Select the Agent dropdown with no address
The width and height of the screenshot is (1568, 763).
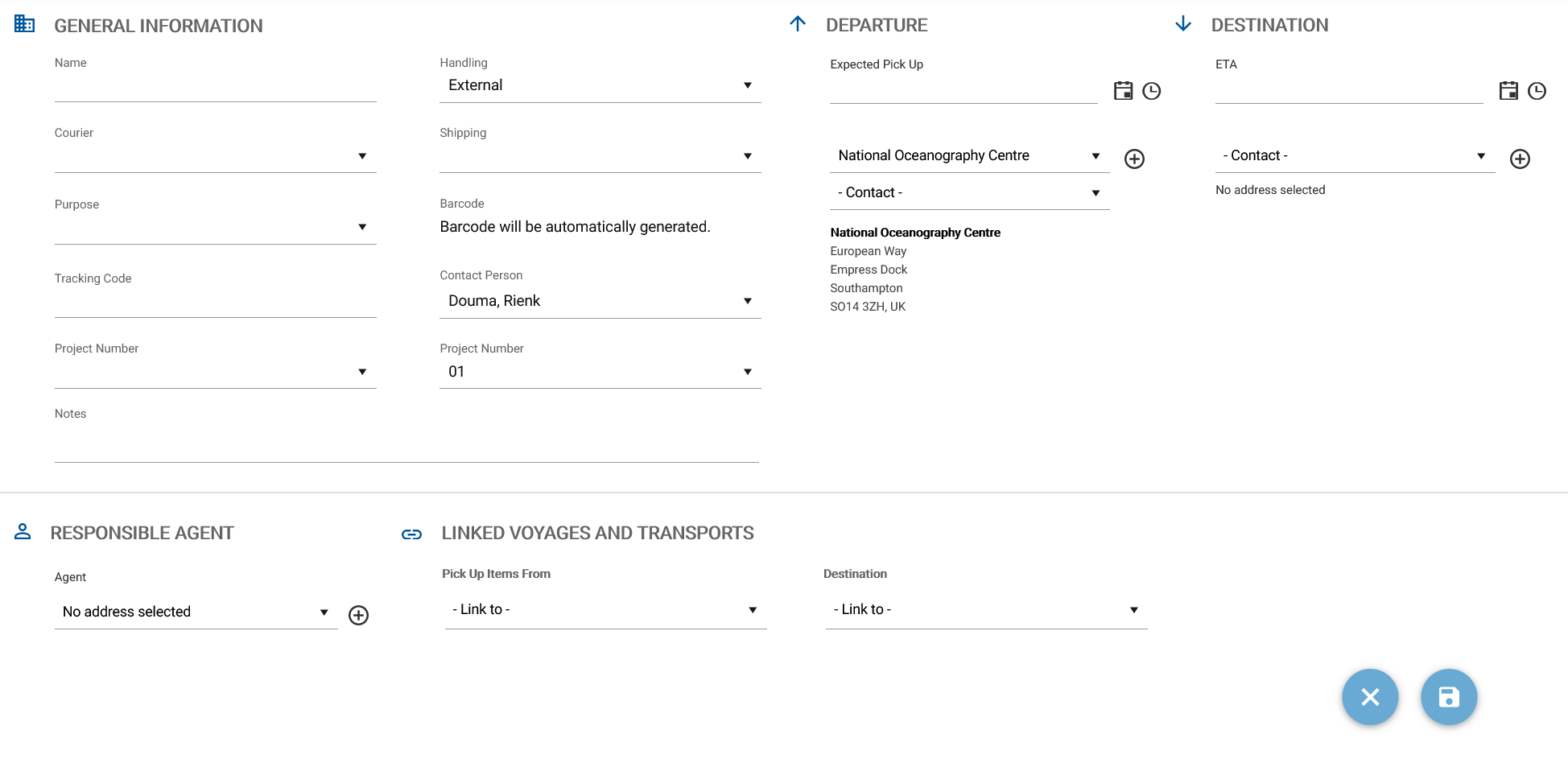pyautogui.click(x=196, y=612)
